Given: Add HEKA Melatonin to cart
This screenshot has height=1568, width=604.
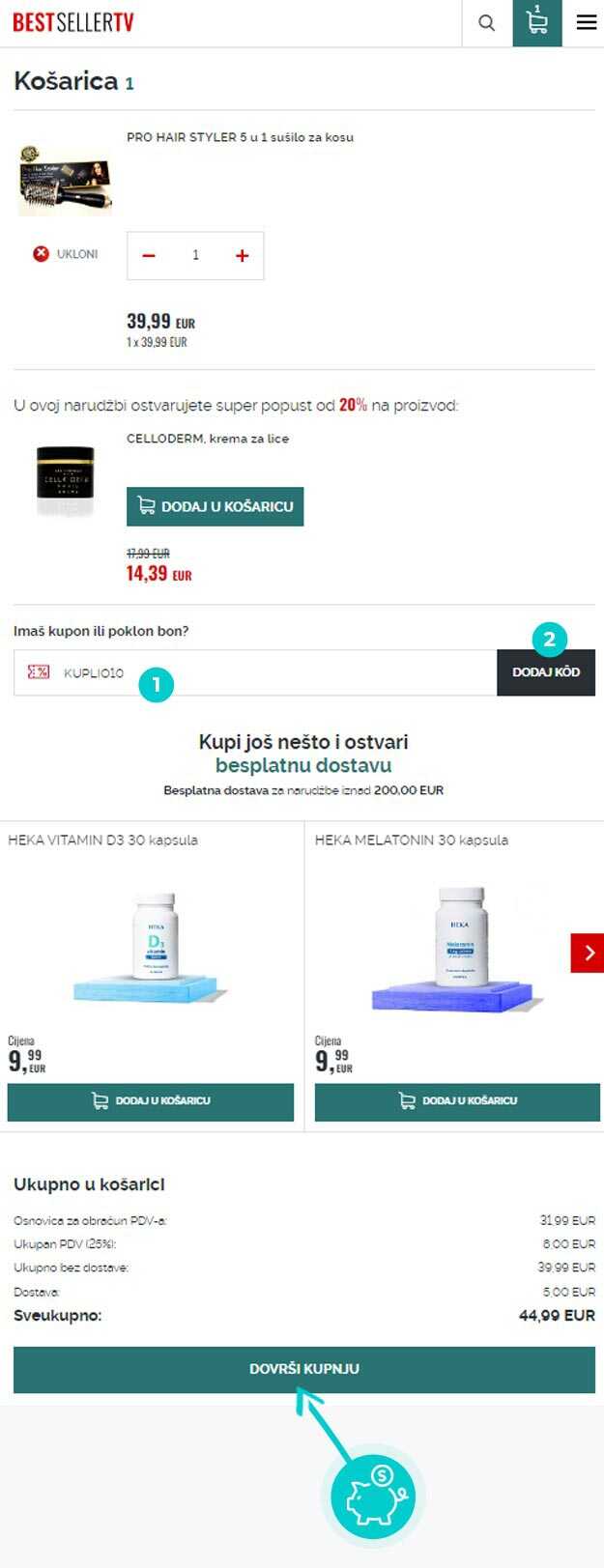Looking at the screenshot, I should [457, 1101].
